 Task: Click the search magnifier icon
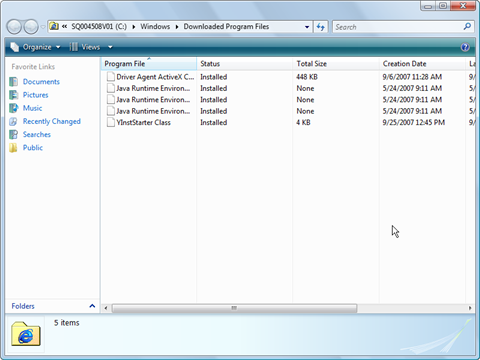pos(467,26)
